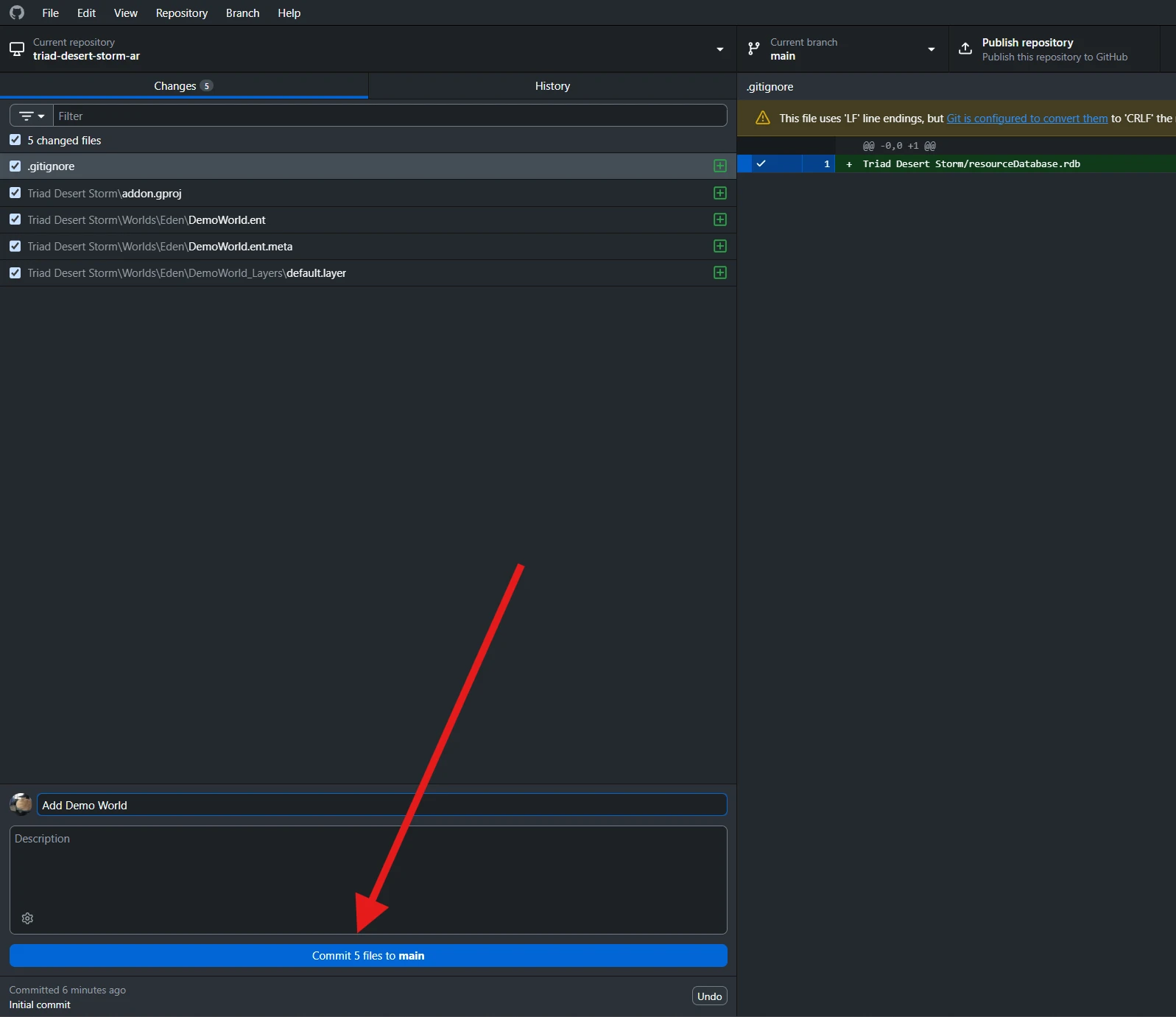Click the Filter input field

(x=390, y=116)
